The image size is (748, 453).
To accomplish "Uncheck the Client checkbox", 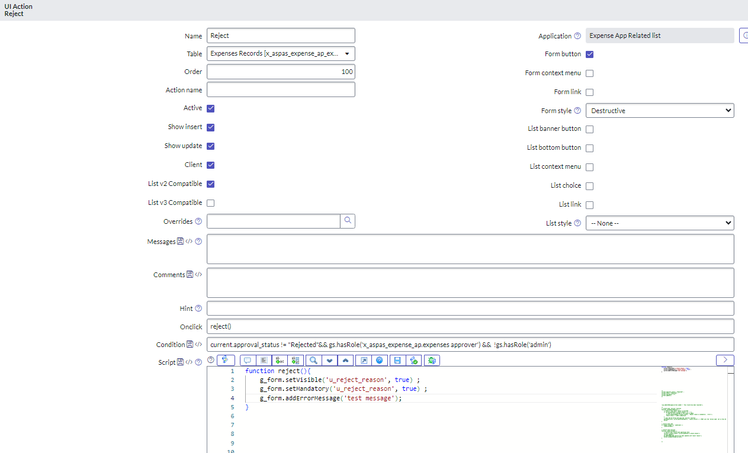I will (210, 165).
